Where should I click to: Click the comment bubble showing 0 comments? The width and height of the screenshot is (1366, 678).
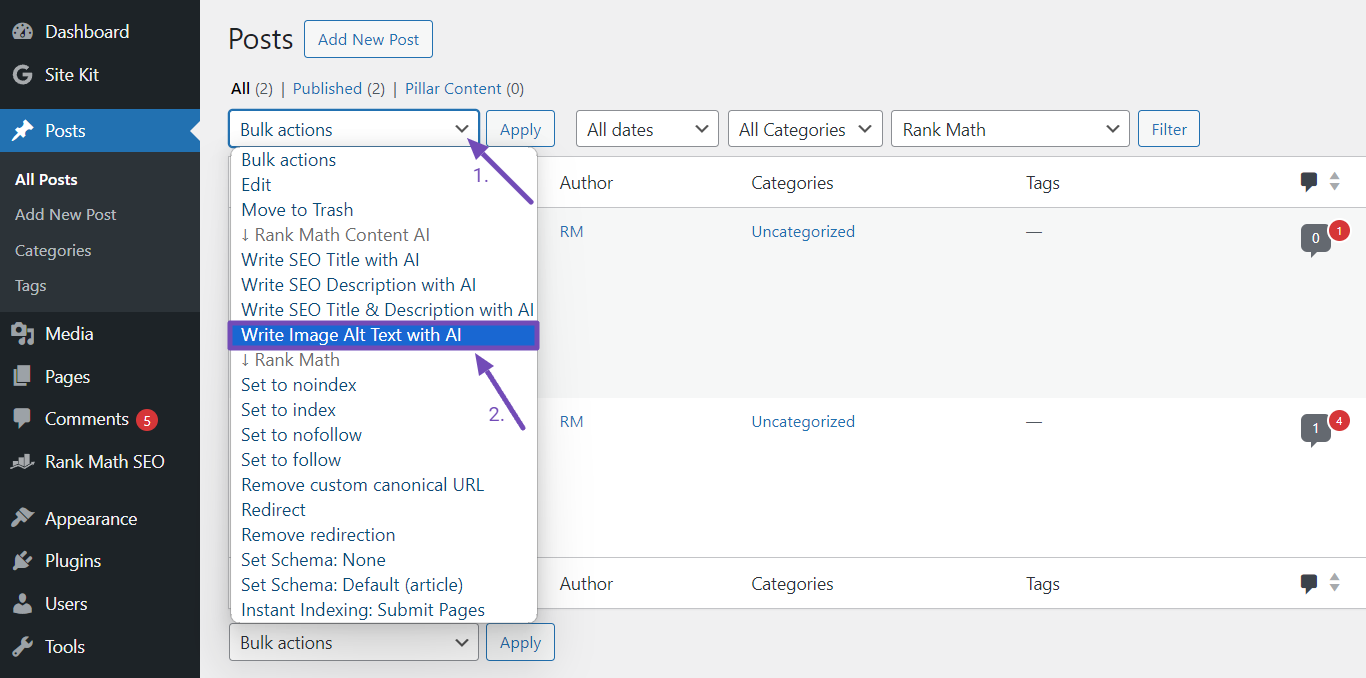[1315, 239]
